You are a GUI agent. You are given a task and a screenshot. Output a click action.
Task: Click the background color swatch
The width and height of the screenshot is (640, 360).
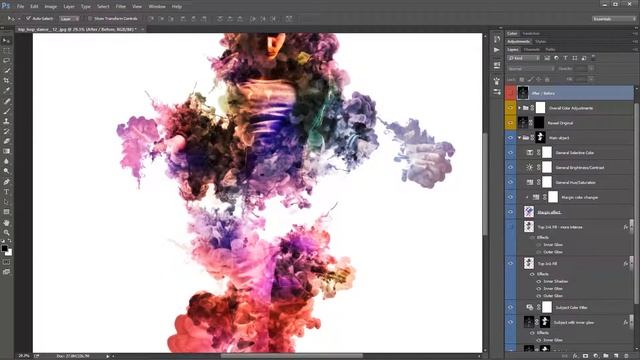click(9, 252)
